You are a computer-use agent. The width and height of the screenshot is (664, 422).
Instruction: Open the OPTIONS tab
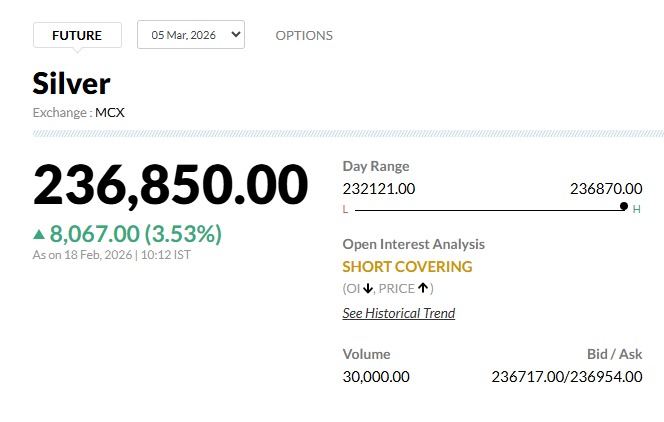click(304, 35)
